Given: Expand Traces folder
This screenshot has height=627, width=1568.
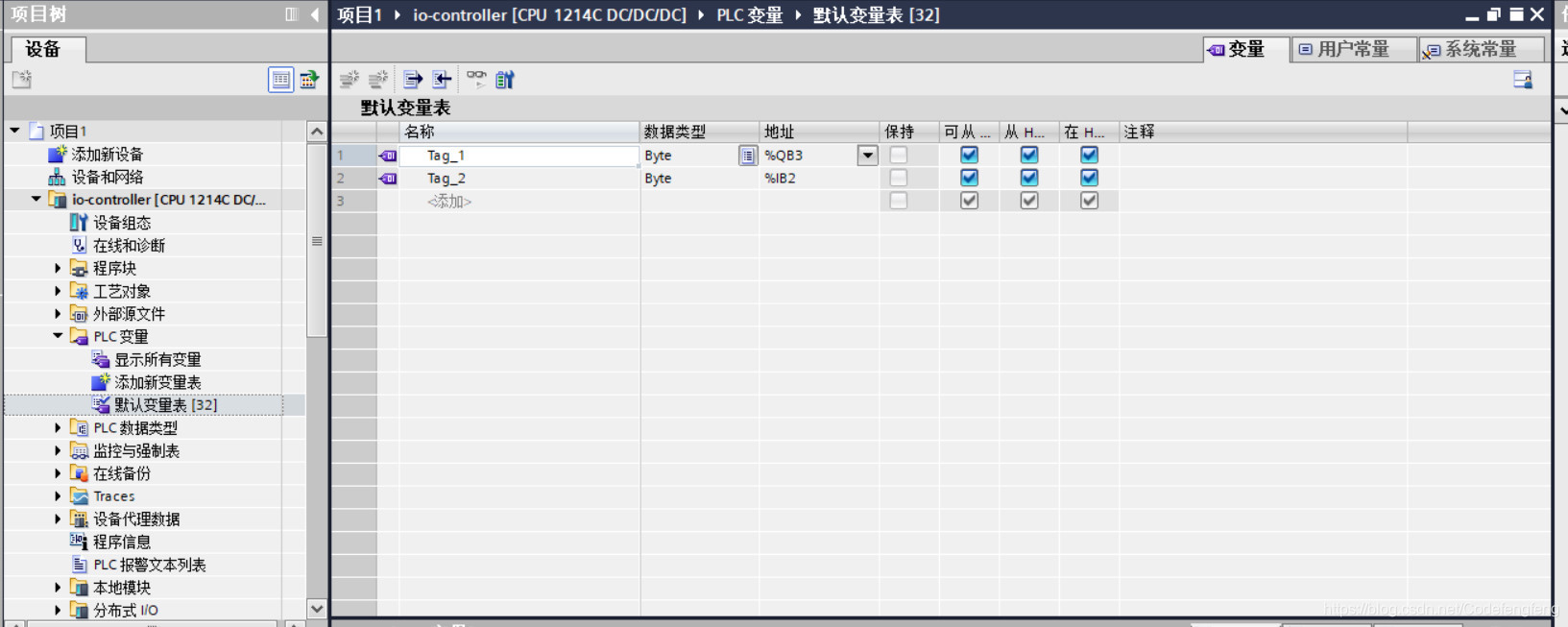Looking at the screenshot, I should click(58, 496).
